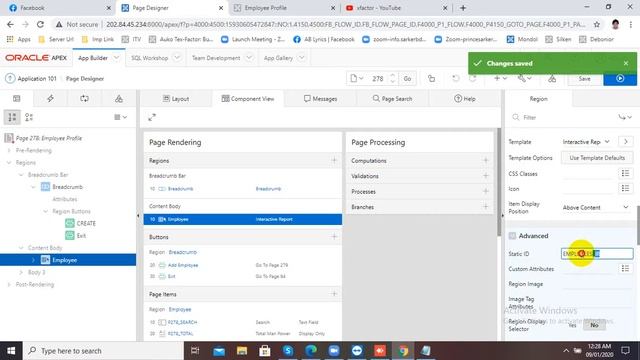The image size is (640, 360).
Task: Click the Add Employee button link
Action: [x=183, y=265]
